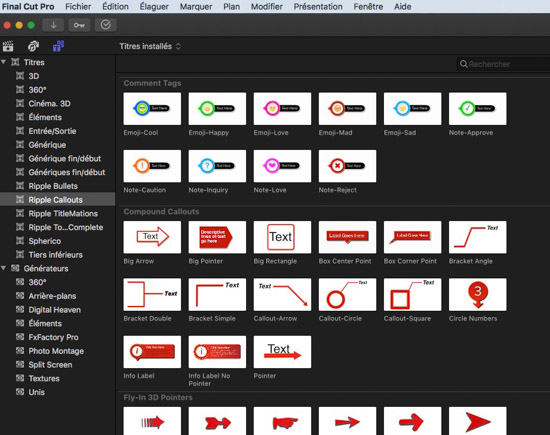Screen dimensions: 550x435
Task: Show the Titles and Generators sidebar icon
Action: [x=58, y=46]
